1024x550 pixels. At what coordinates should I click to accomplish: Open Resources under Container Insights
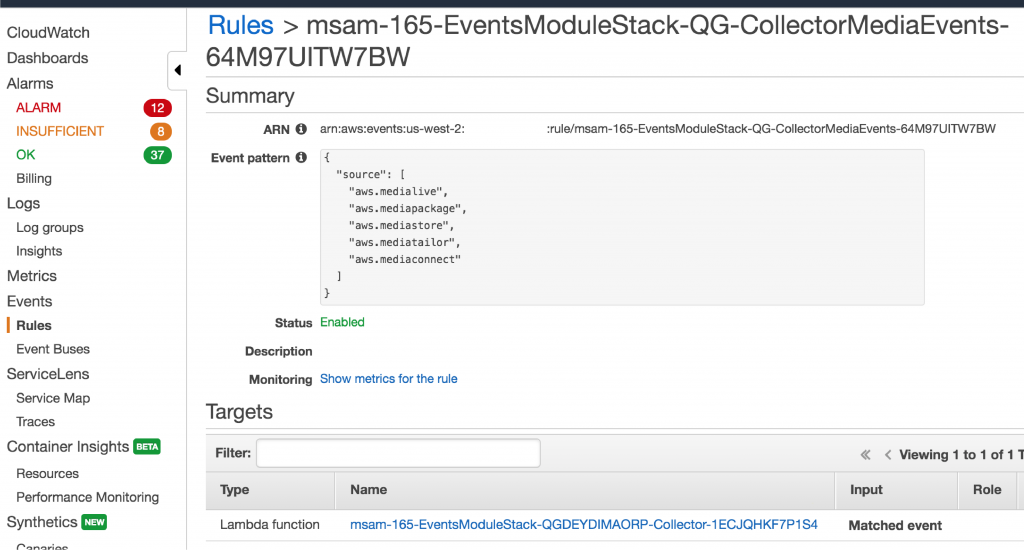[x=47, y=474]
